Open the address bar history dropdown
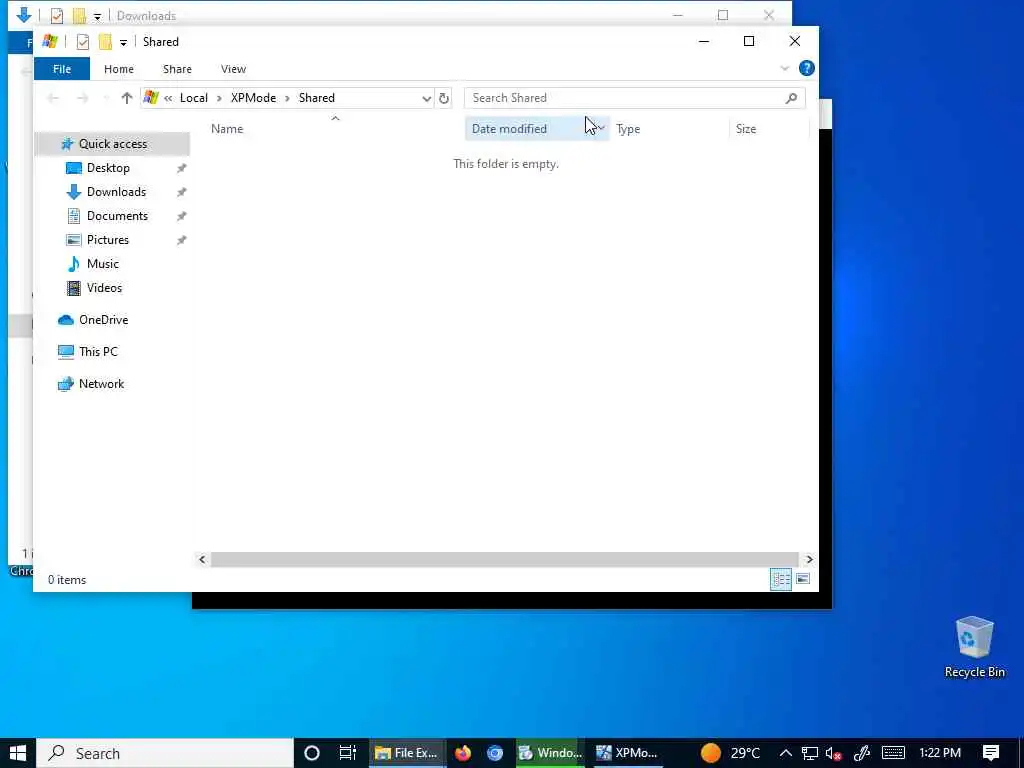1024x768 pixels. [x=426, y=98]
